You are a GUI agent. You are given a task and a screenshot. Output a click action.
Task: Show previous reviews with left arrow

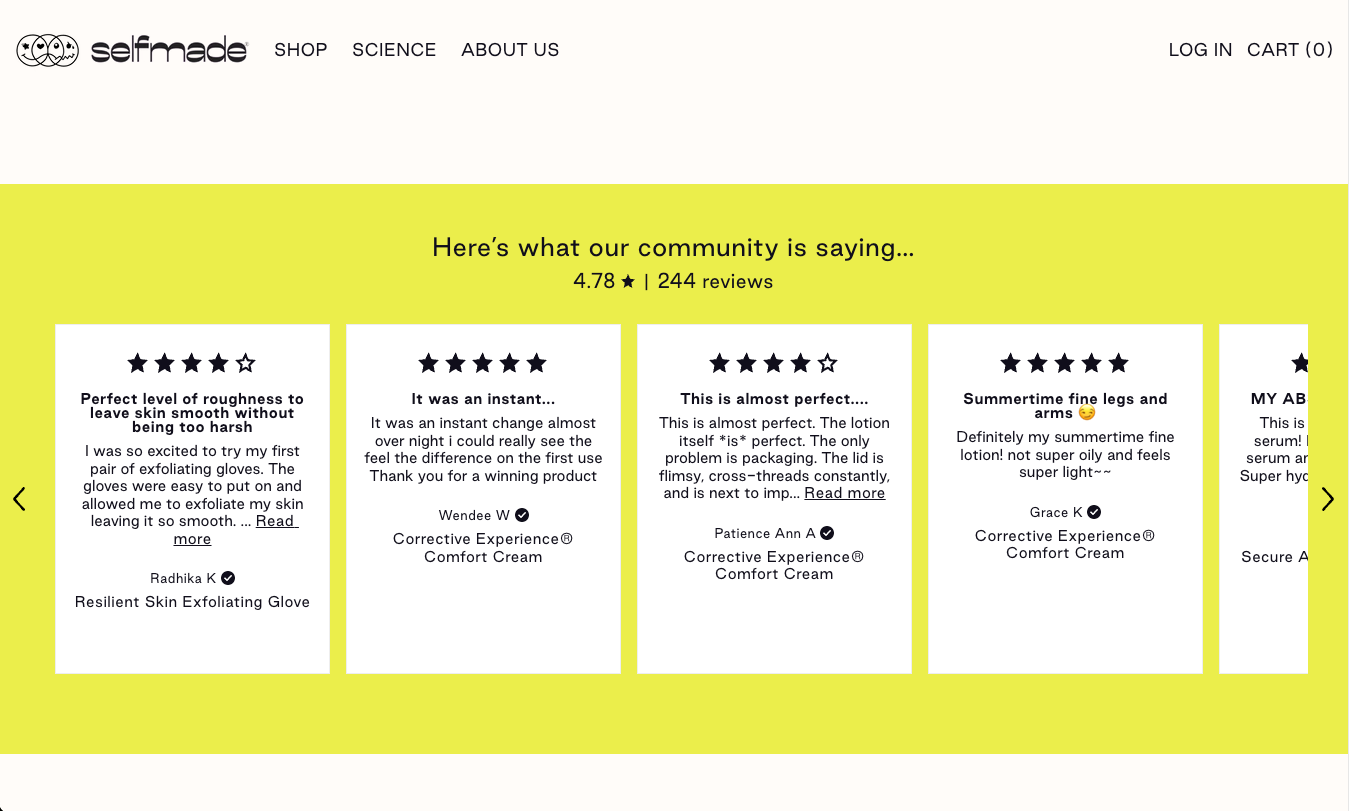pos(19,499)
